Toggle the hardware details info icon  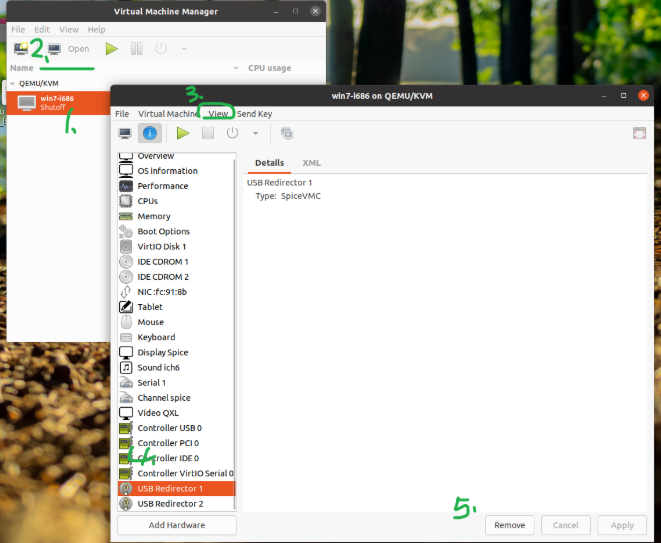tap(150, 133)
